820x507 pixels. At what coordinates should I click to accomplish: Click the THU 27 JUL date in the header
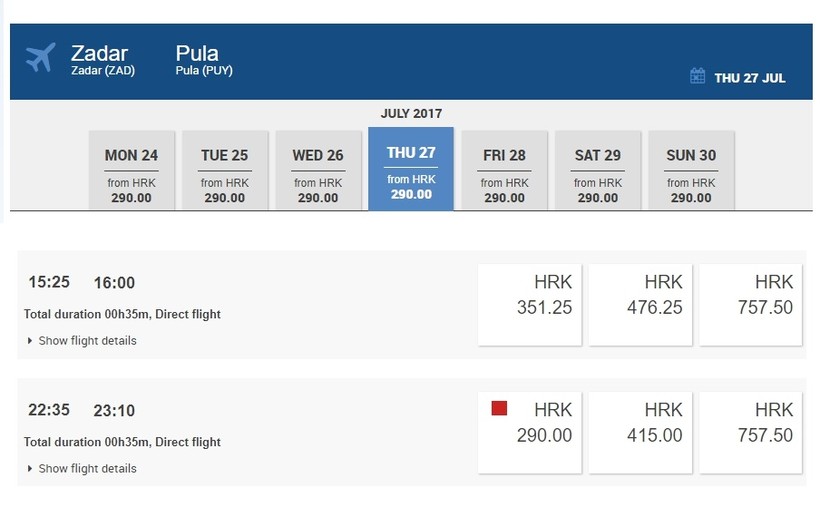tap(749, 77)
